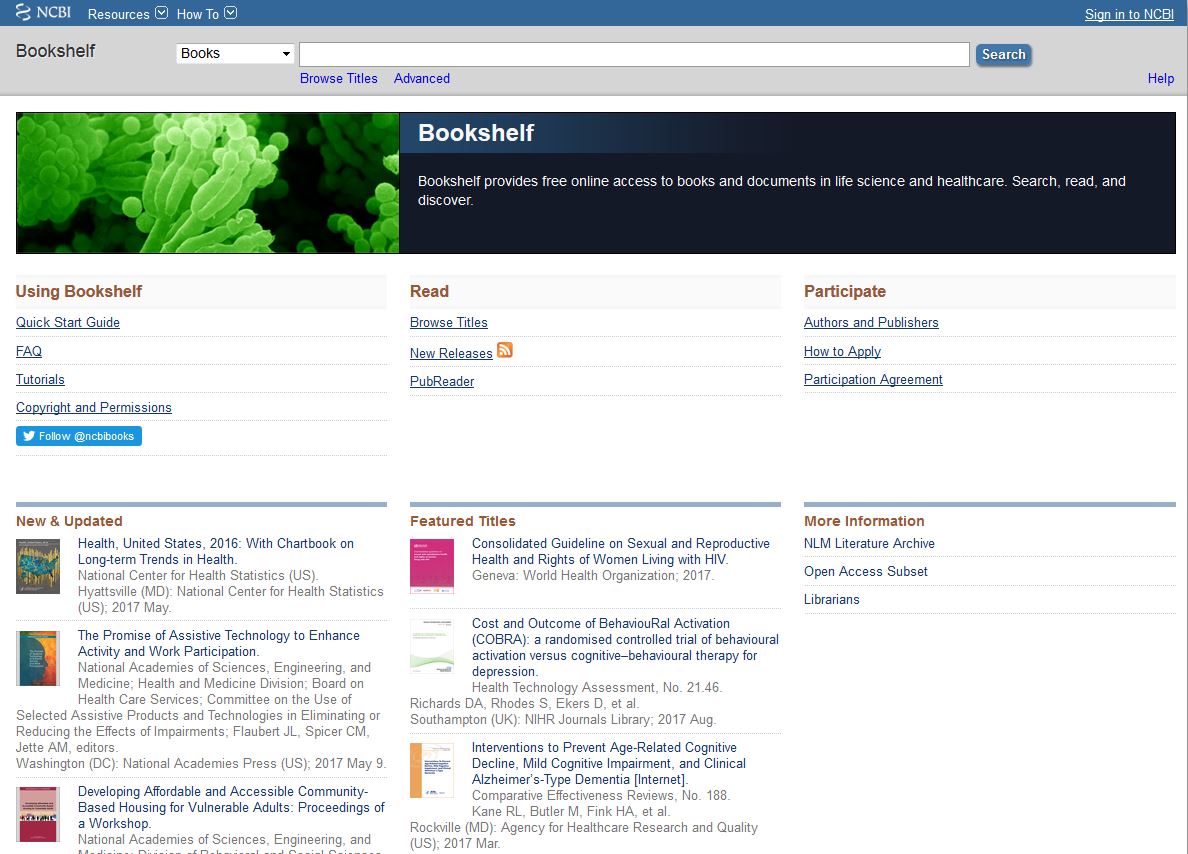Open PubReader link
Screen dimensions: 1188x854
click(x=442, y=381)
